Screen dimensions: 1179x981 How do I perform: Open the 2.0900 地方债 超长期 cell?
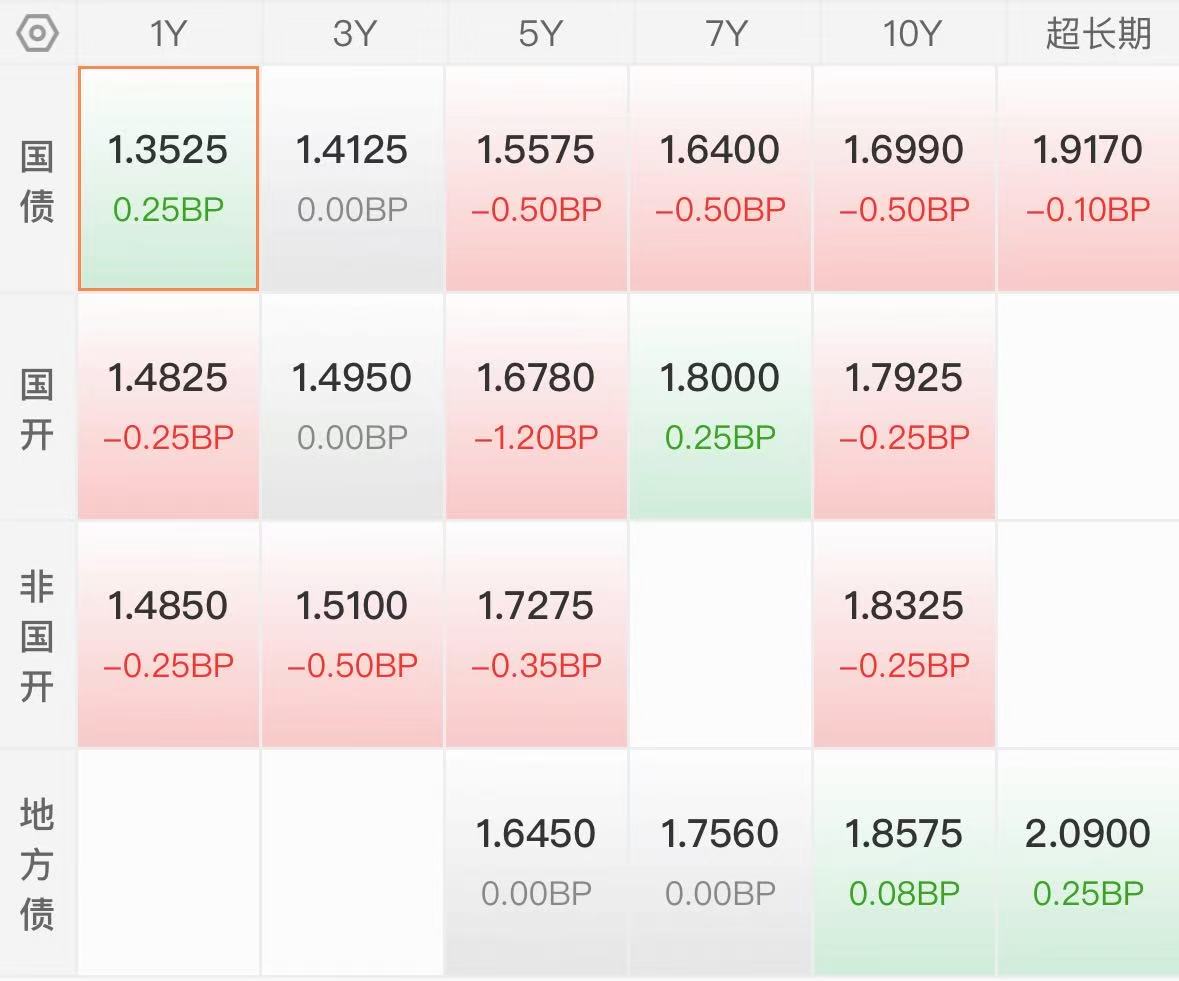click(1088, 863)
